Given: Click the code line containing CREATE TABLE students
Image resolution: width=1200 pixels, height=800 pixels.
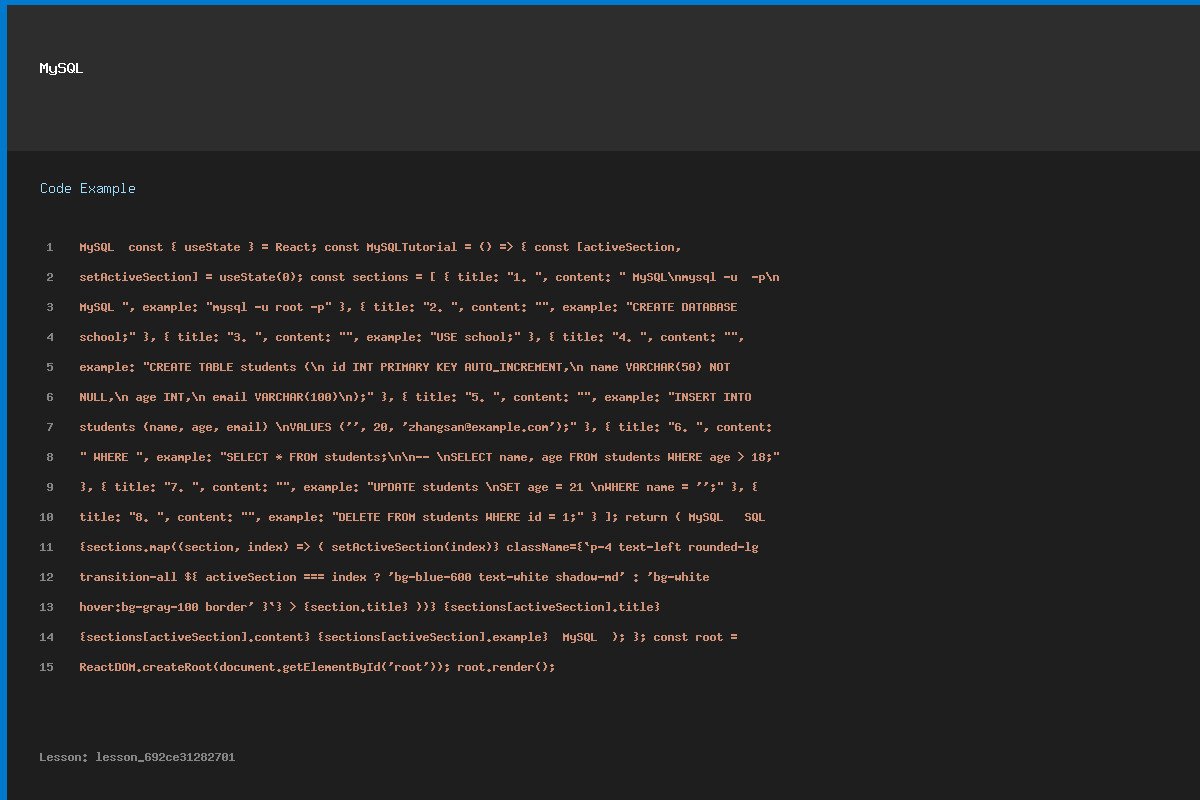Looking at the screenshot, I should pyautogui.click(x=411, y=367).
